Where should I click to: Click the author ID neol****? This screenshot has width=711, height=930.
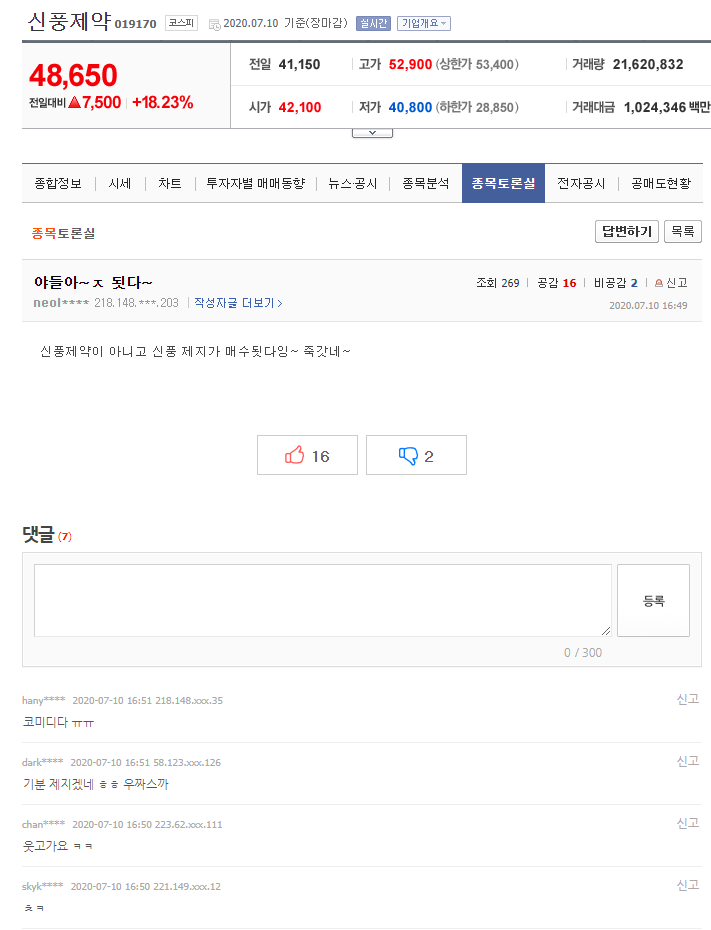point(61,303)
